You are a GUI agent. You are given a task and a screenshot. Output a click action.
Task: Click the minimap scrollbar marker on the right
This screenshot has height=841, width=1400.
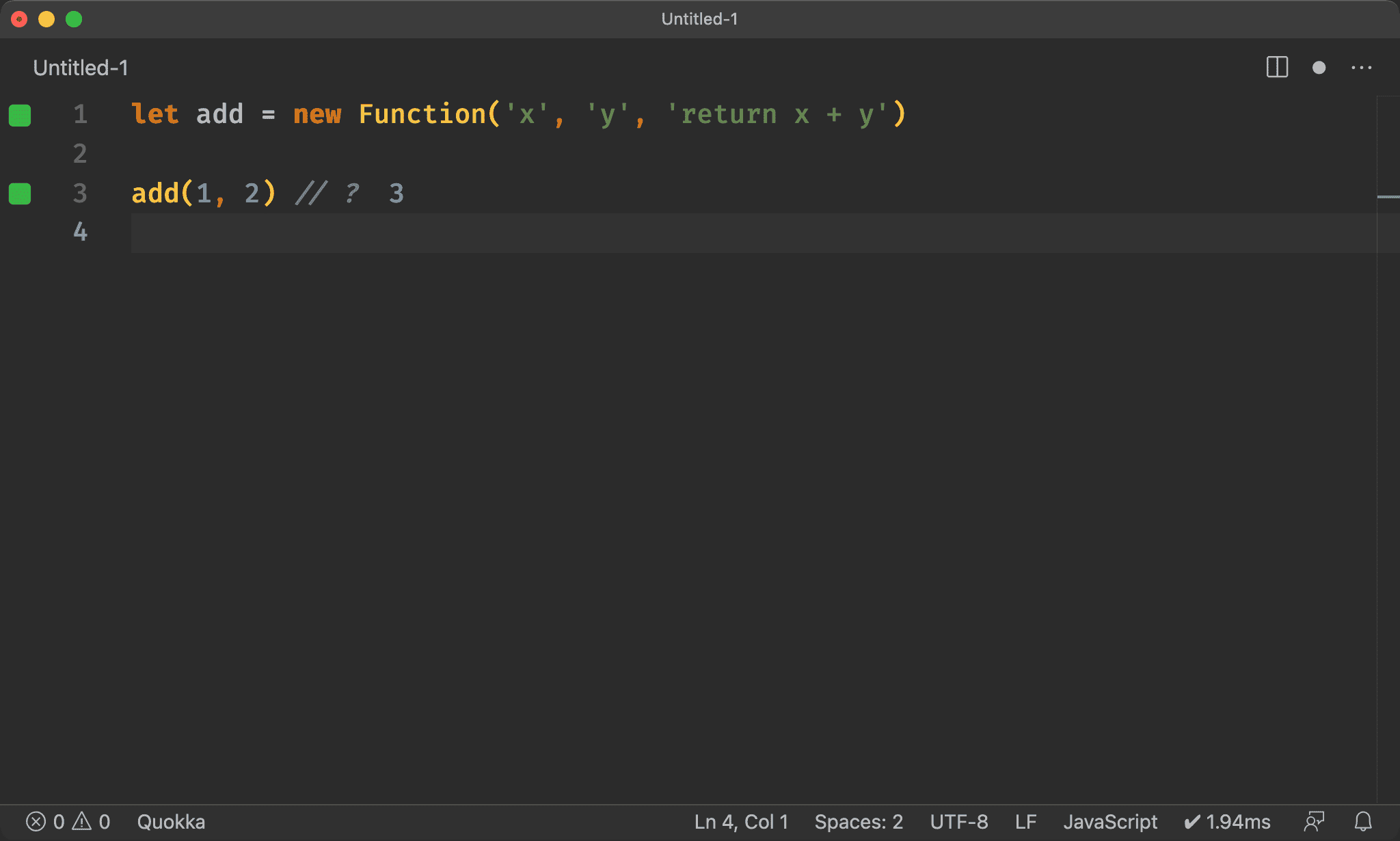click(x=1388, y=197)
